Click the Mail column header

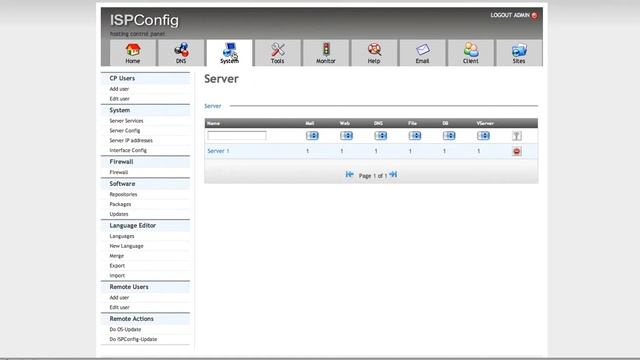pos(310,123)
